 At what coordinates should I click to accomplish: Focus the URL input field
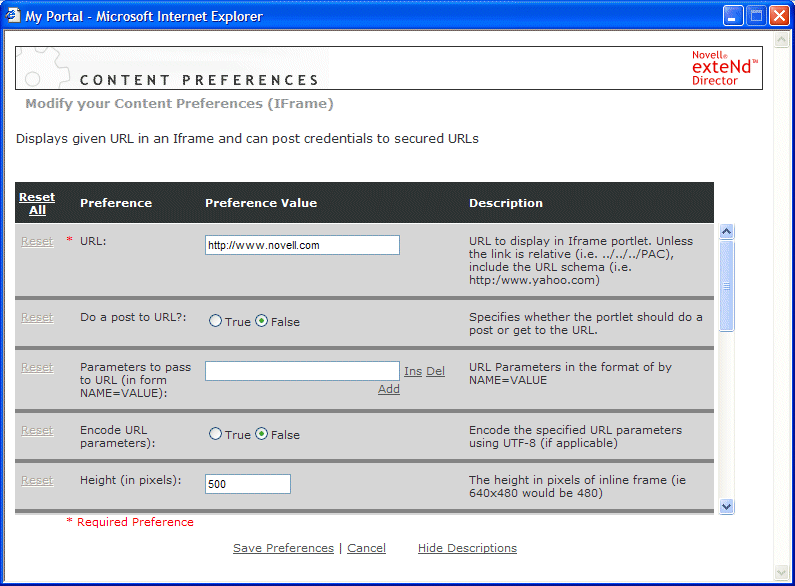302,245
